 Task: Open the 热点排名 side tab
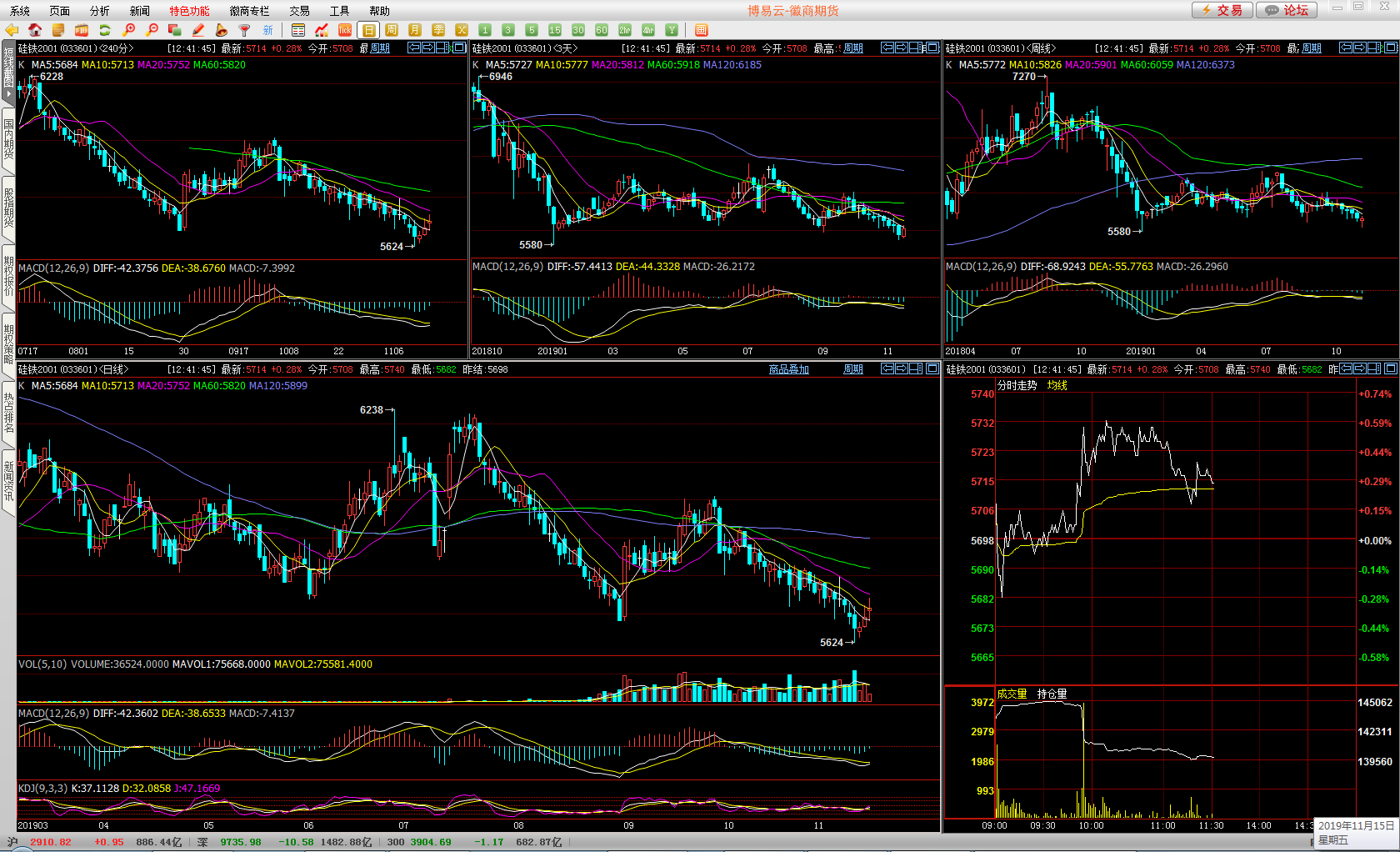(x=8, y=412)
